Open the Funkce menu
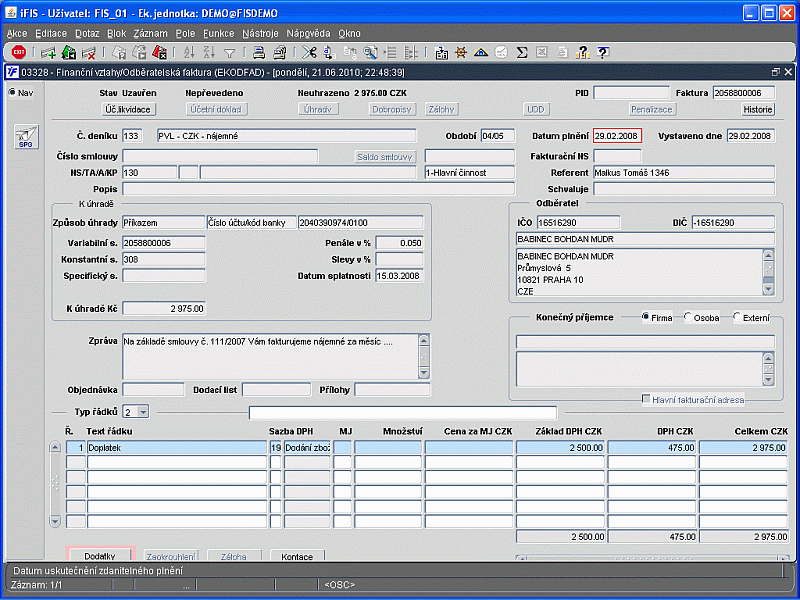This screenshot has height=600, width=800. (218, 33)
